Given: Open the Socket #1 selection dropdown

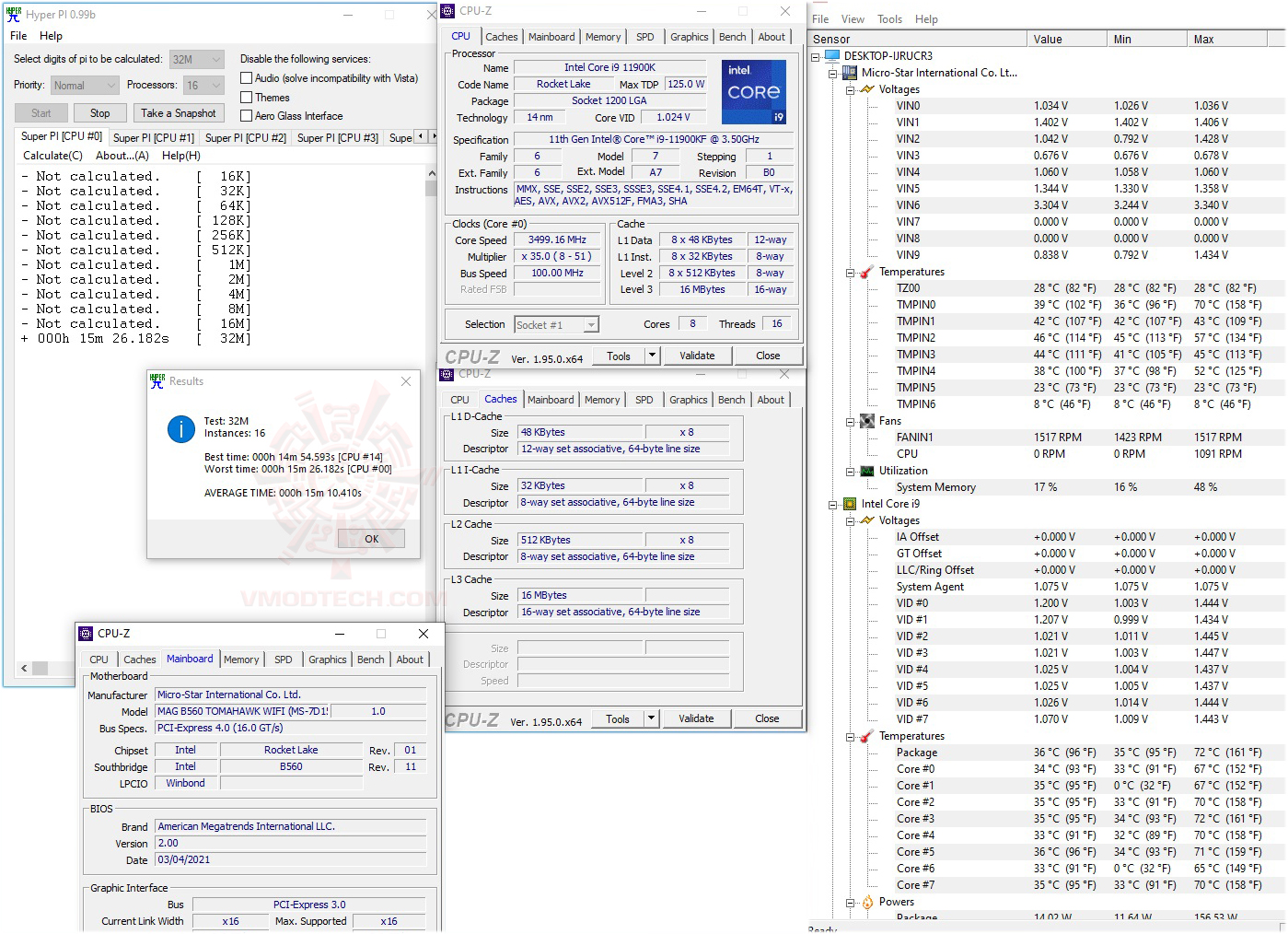Looking at the screenshot, I should pos(556,325).
